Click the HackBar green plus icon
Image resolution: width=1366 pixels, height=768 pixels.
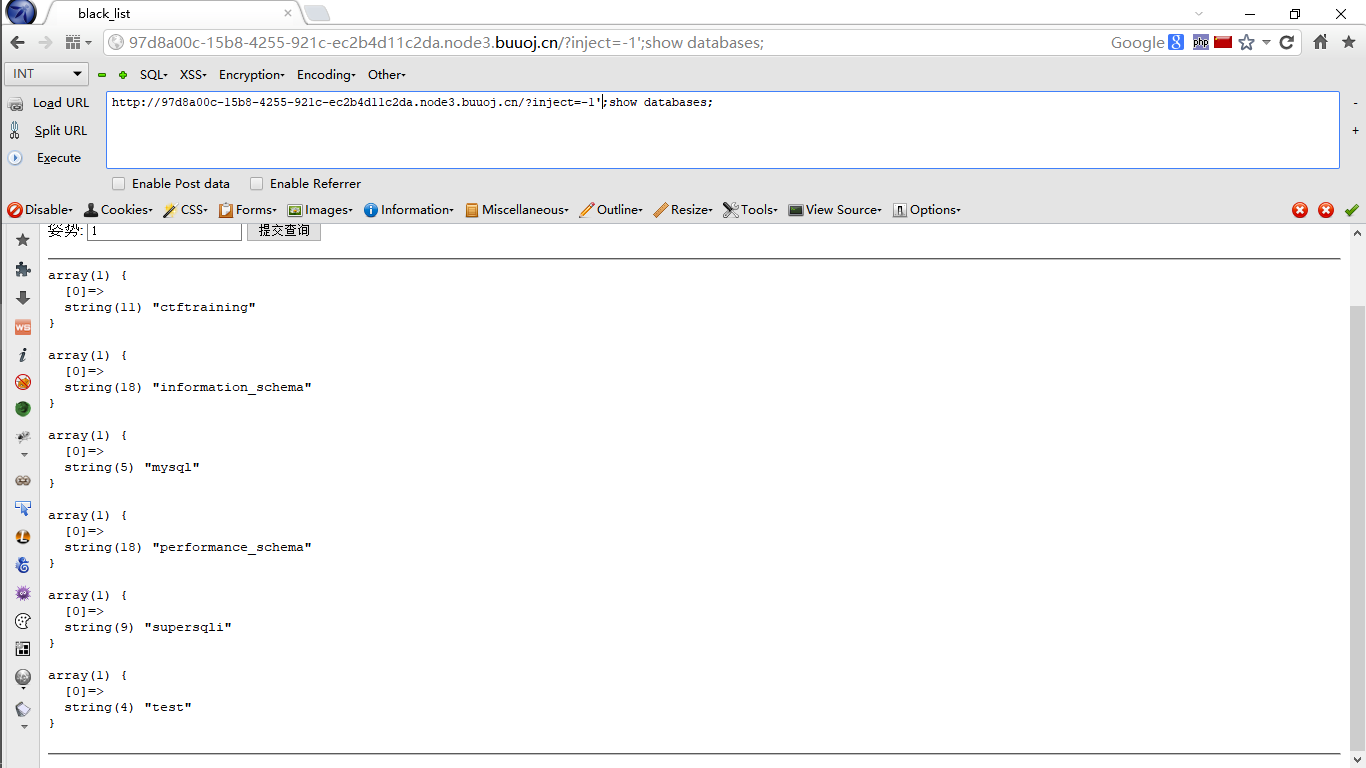[x=123, y=75]
